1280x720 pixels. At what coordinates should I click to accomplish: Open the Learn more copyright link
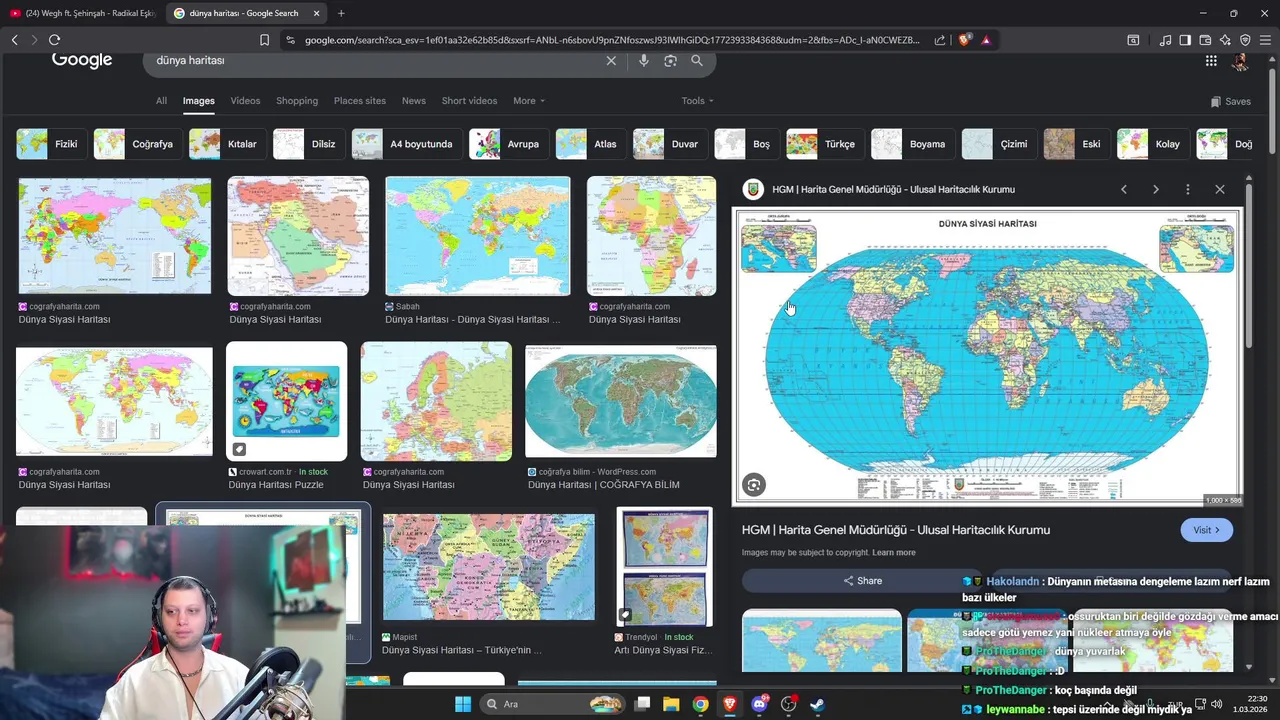click(893, 553)
